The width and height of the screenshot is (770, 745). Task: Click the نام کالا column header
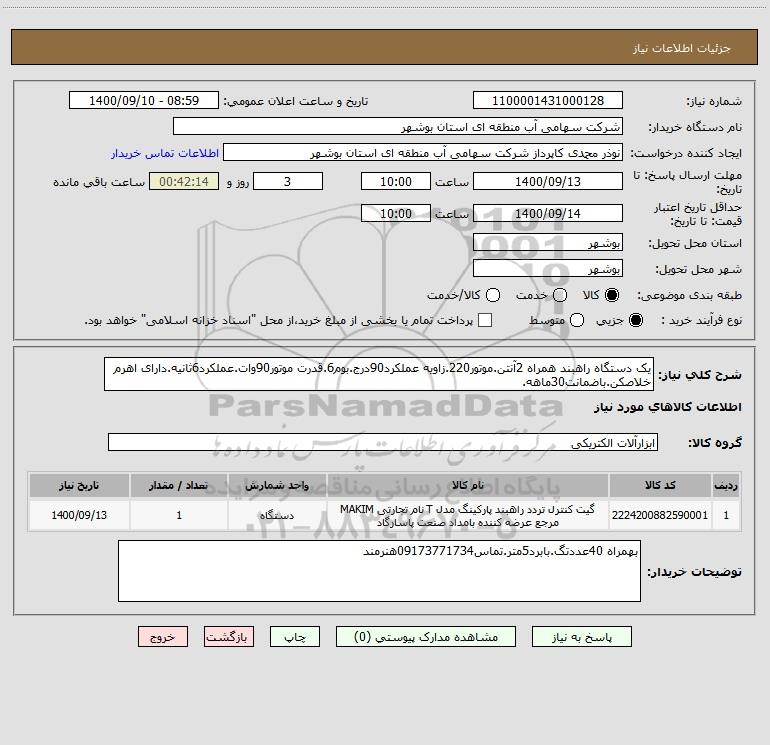(468, 485)
